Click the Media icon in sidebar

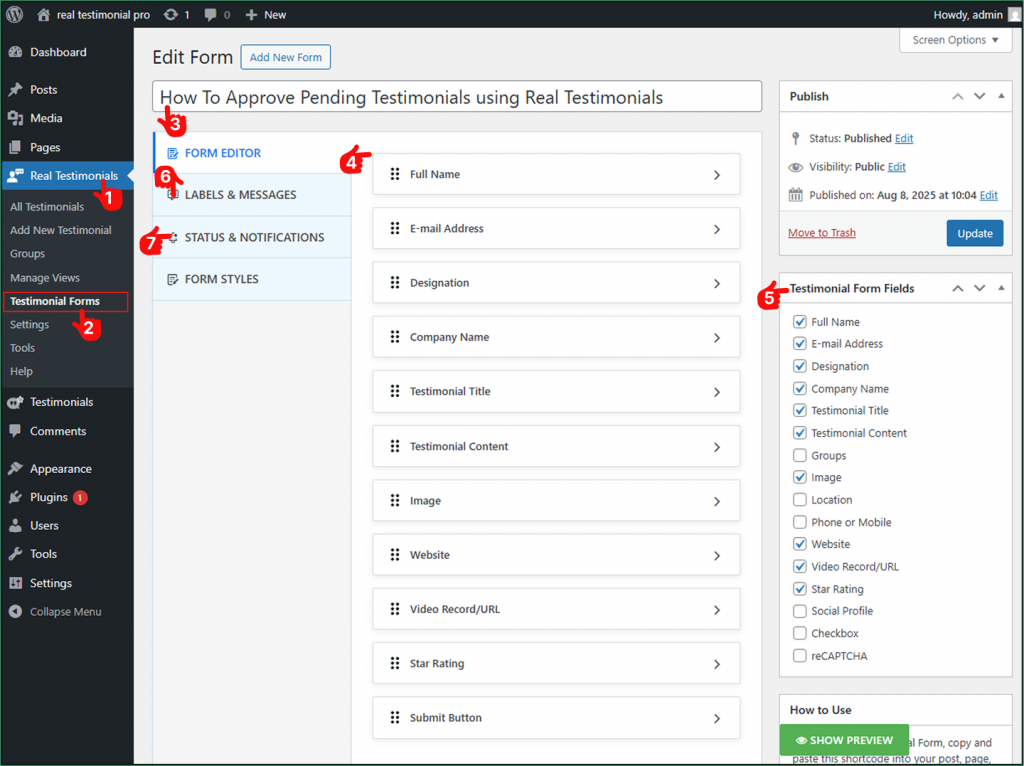tap(16, 118)
